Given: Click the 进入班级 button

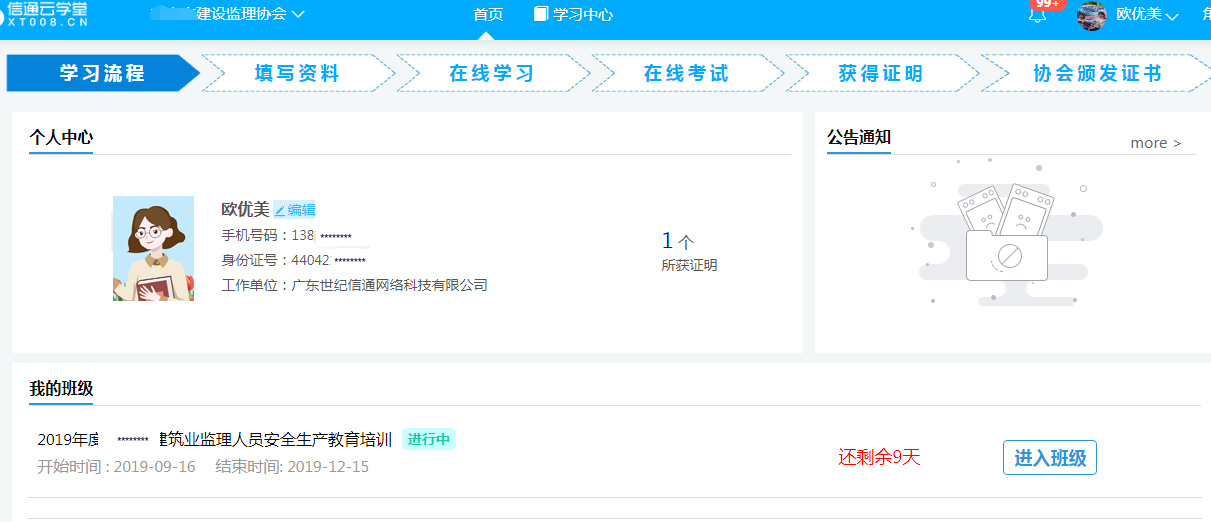Looking at the screenshot, I should 1050,458.
